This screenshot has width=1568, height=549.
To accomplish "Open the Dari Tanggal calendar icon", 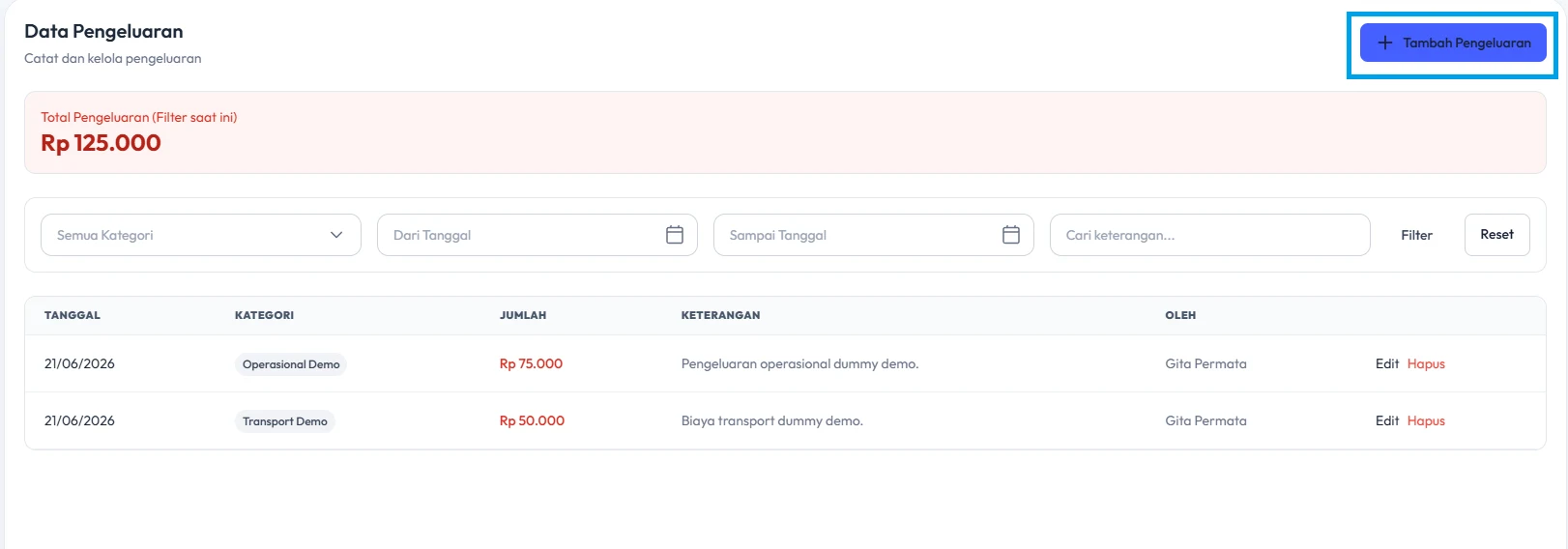I will [675, 235].
